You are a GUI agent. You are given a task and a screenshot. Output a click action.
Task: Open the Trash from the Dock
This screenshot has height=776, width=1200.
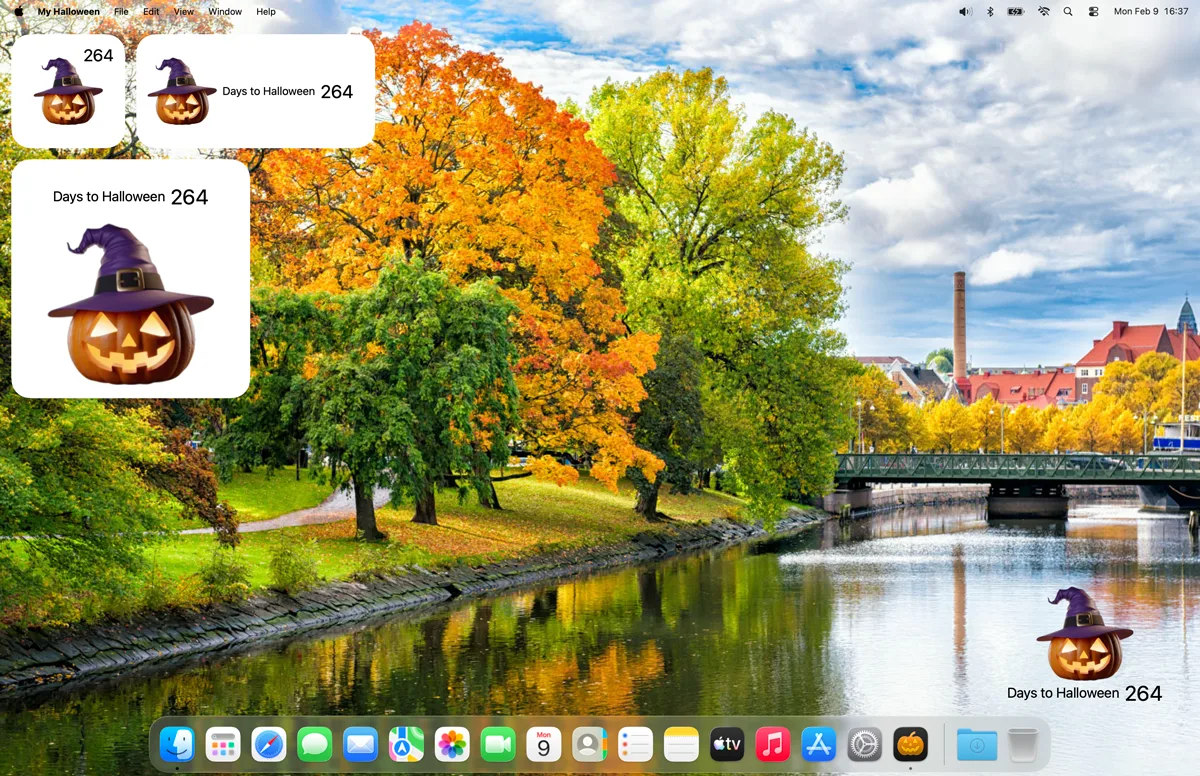(x=1021, y=744)
